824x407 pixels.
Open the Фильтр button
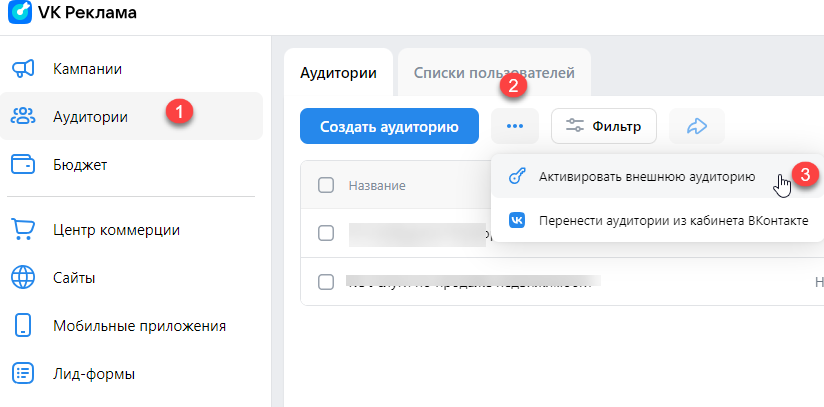tap(604, 126)
